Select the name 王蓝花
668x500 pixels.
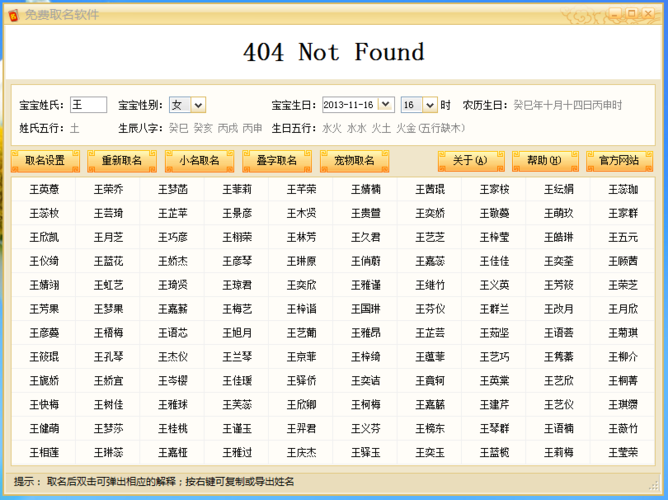pyautogui.click(x=108, y=261)
